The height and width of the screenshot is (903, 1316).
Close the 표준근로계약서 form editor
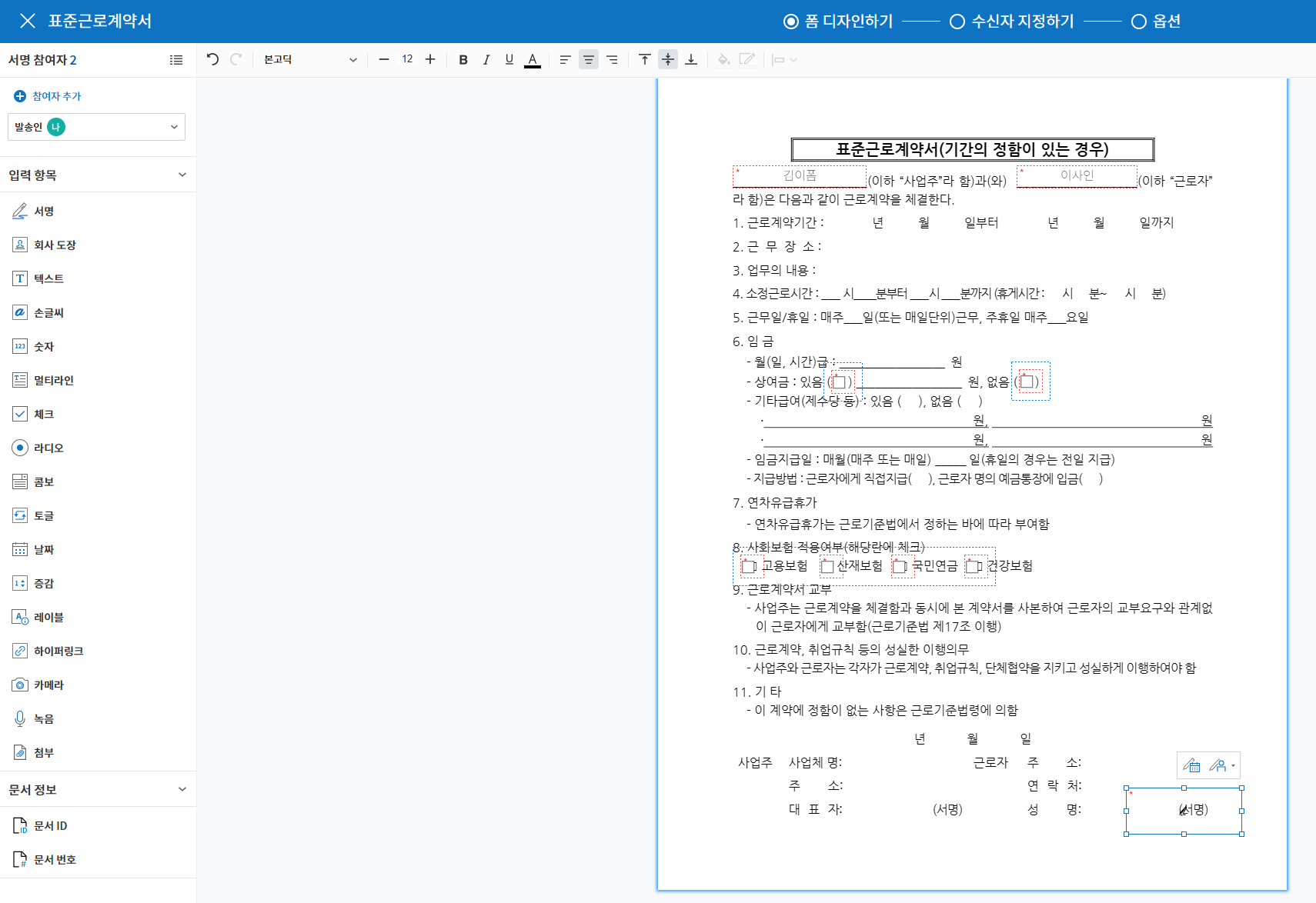pyautogui.click(x=28, y=21)
